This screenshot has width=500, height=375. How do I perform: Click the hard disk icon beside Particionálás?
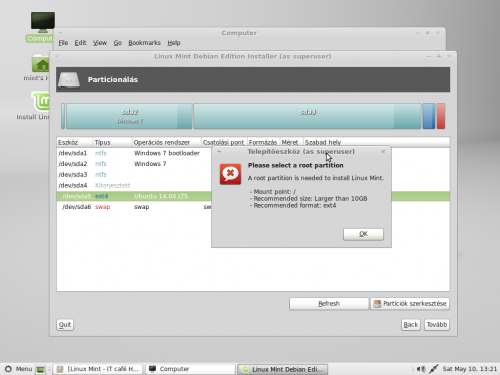tap(69, 80)
